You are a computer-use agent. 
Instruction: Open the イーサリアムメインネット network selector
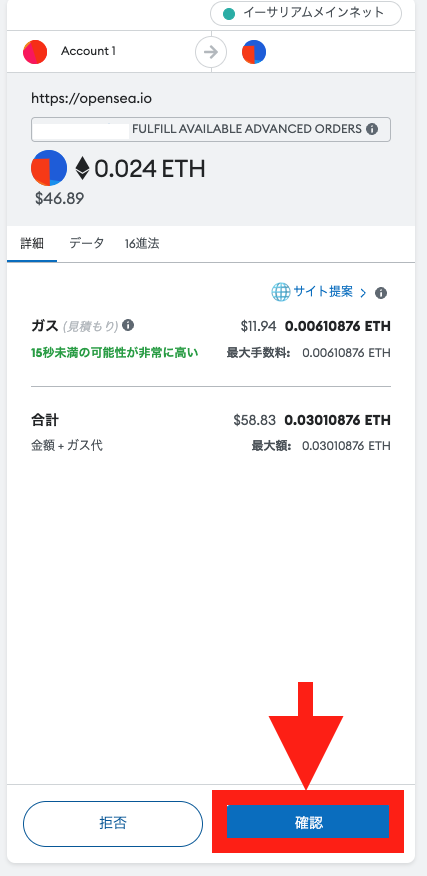(306, 13)
